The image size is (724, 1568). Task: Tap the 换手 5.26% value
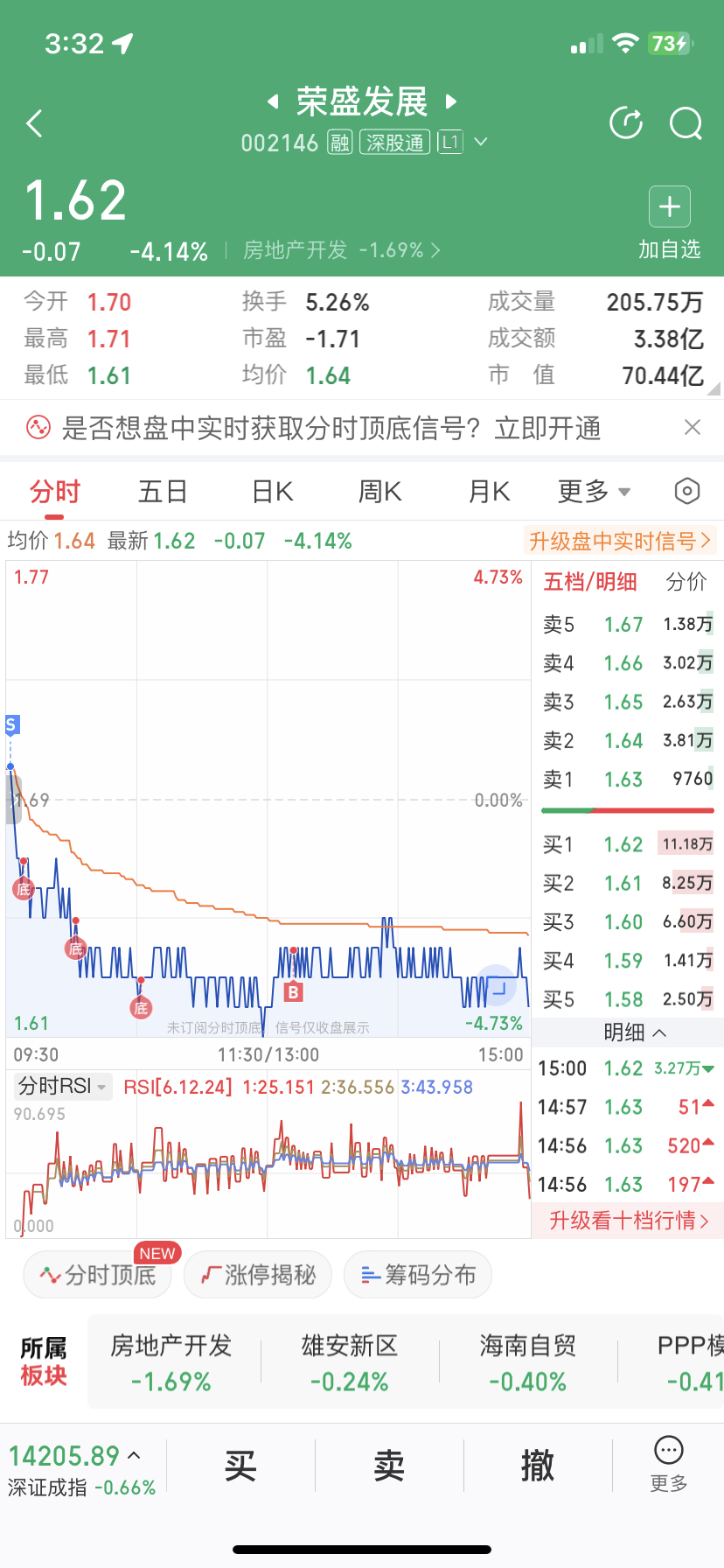tap(338, 303)
